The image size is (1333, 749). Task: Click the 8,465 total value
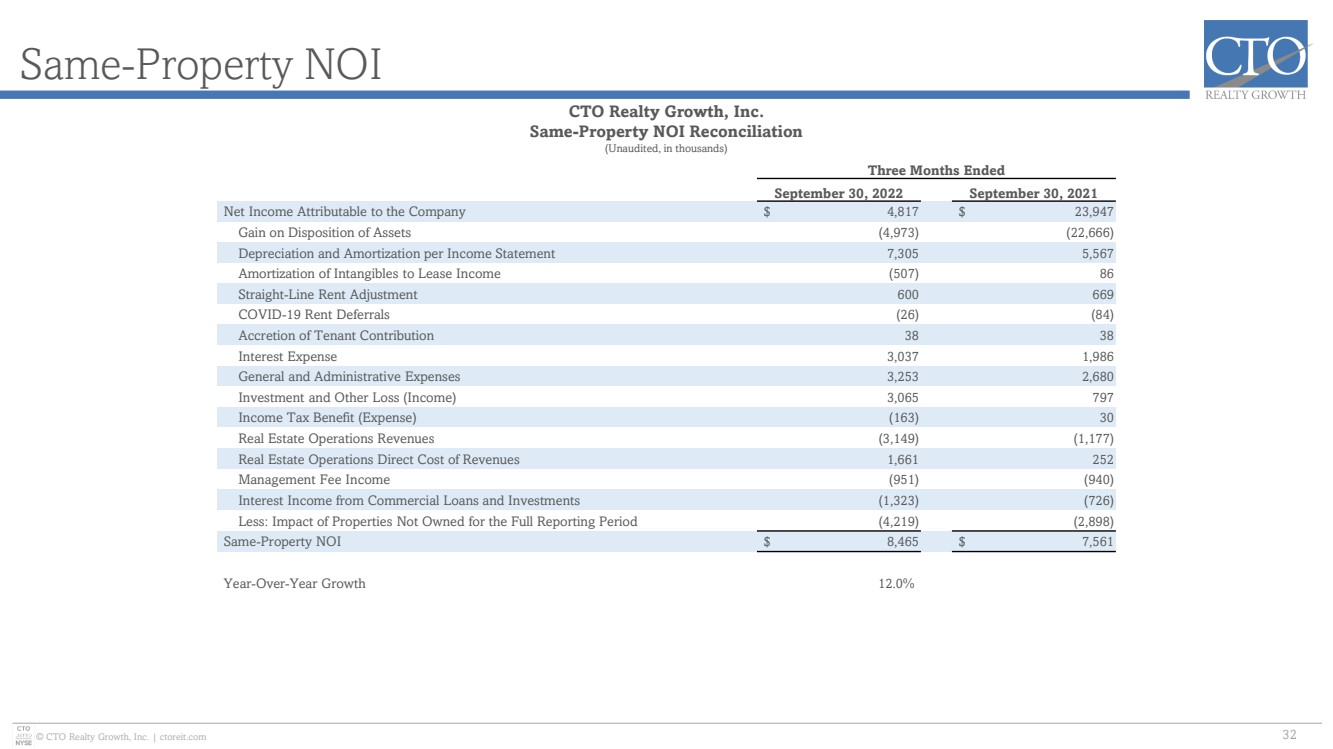coord(902,541)
